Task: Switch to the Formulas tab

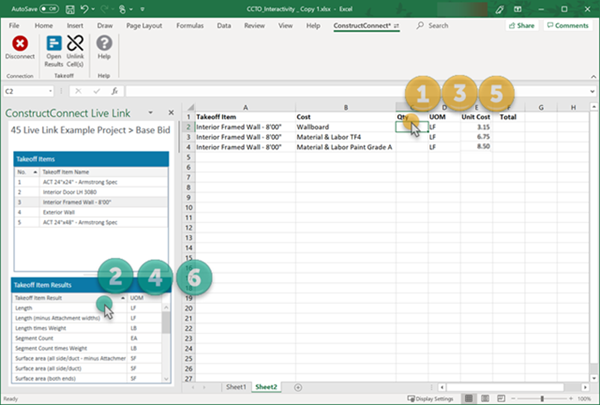Action: pos(190,25)
